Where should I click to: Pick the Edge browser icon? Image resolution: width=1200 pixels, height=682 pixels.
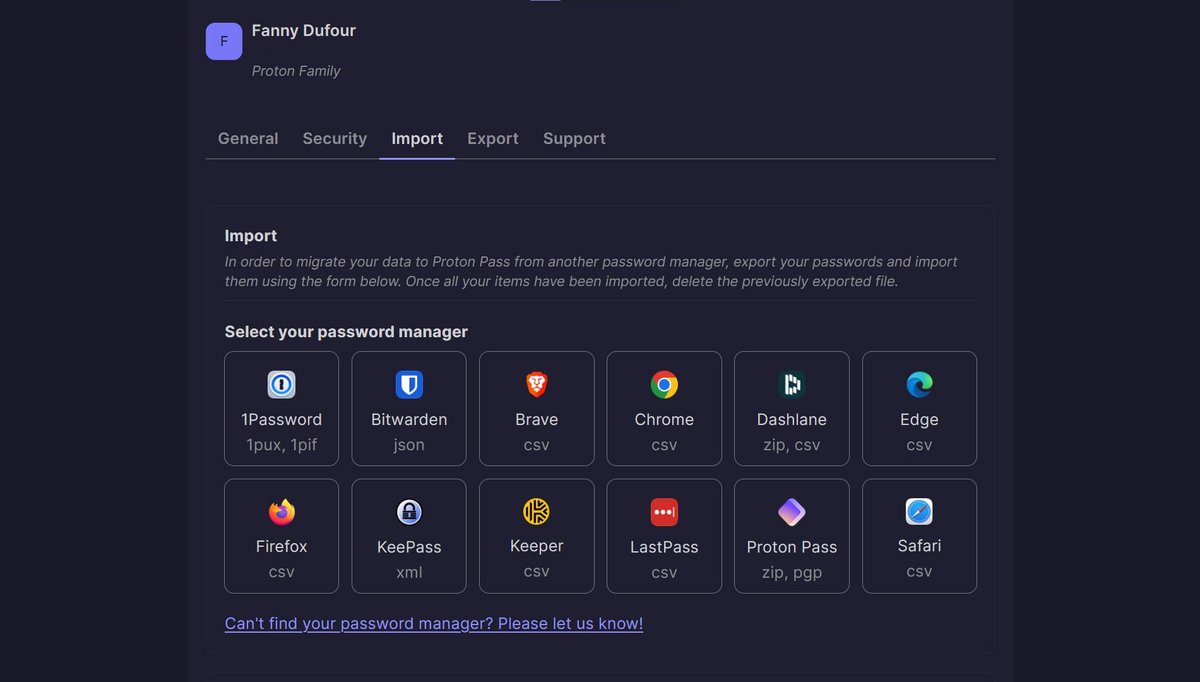919,385
